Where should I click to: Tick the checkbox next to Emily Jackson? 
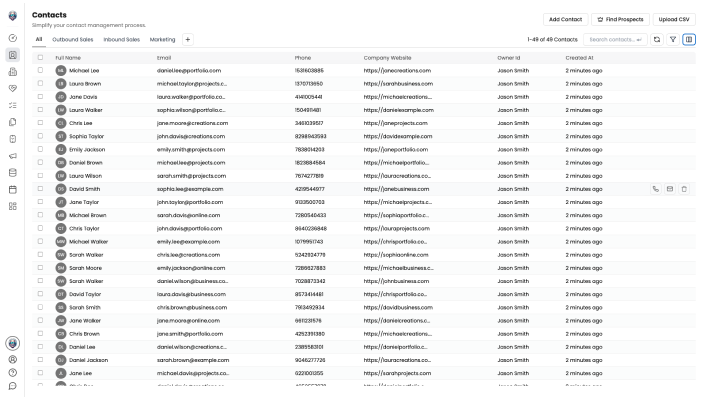coord(40,149)
